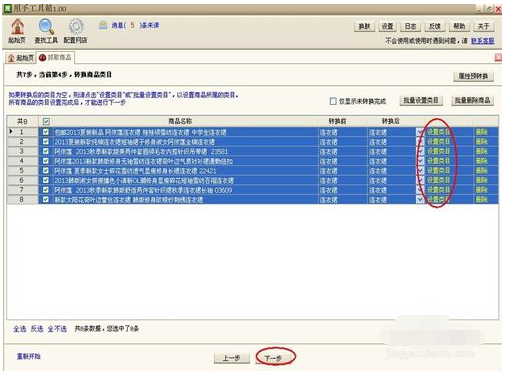Uncheck the row 5 product checkbox
Viewport: 517px width, 375px height.
(46, 171)
